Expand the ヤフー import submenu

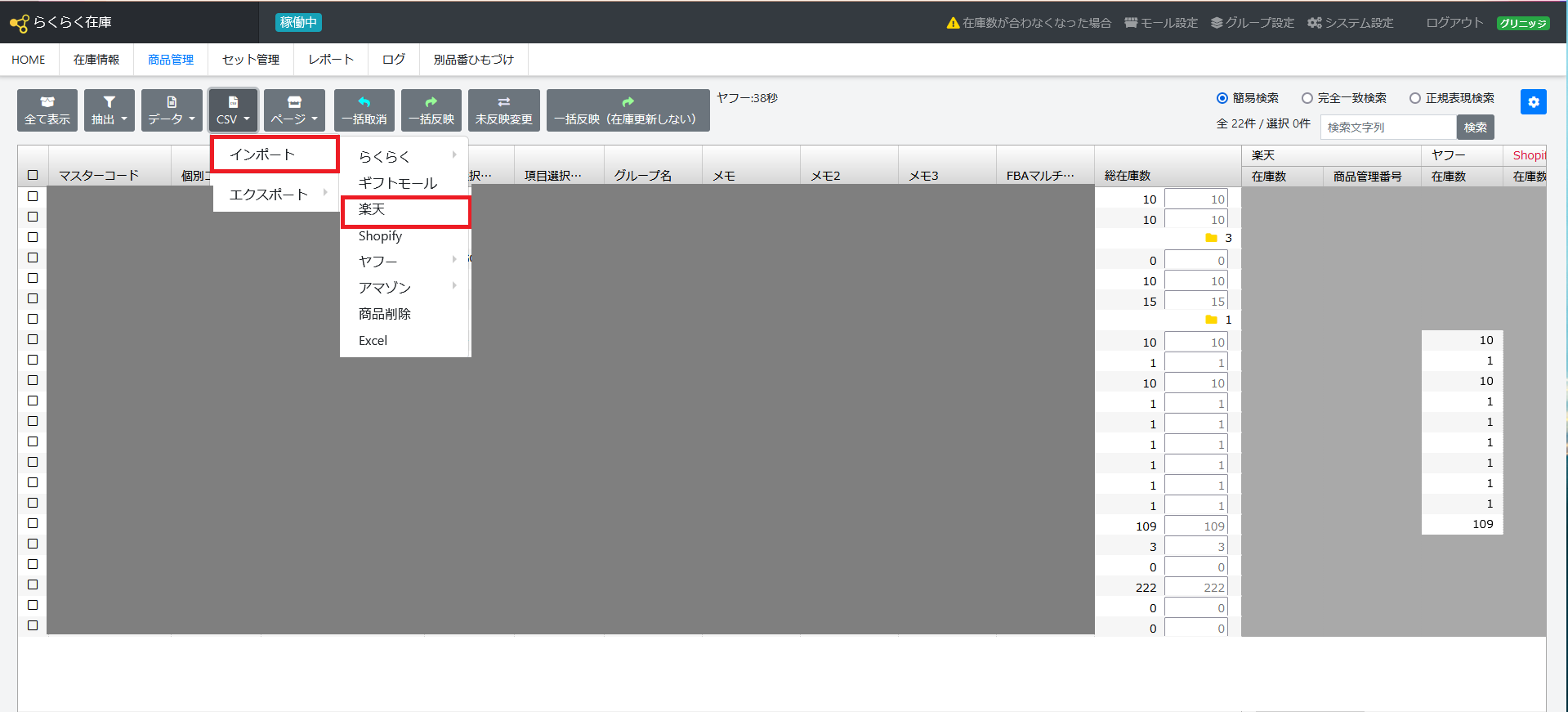point(405,261)
